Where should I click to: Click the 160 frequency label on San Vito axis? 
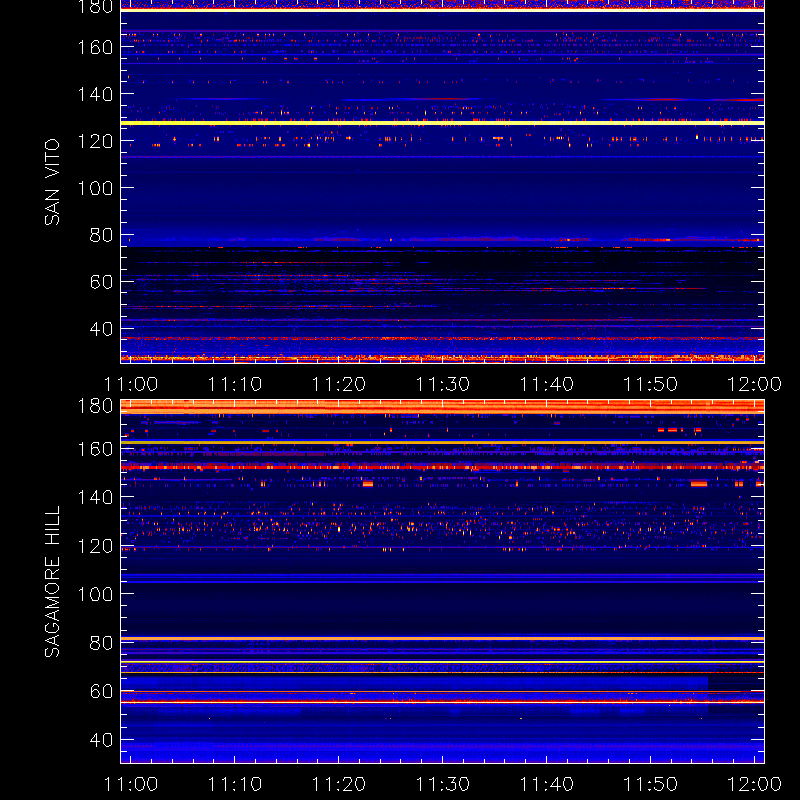click(95, 47)
